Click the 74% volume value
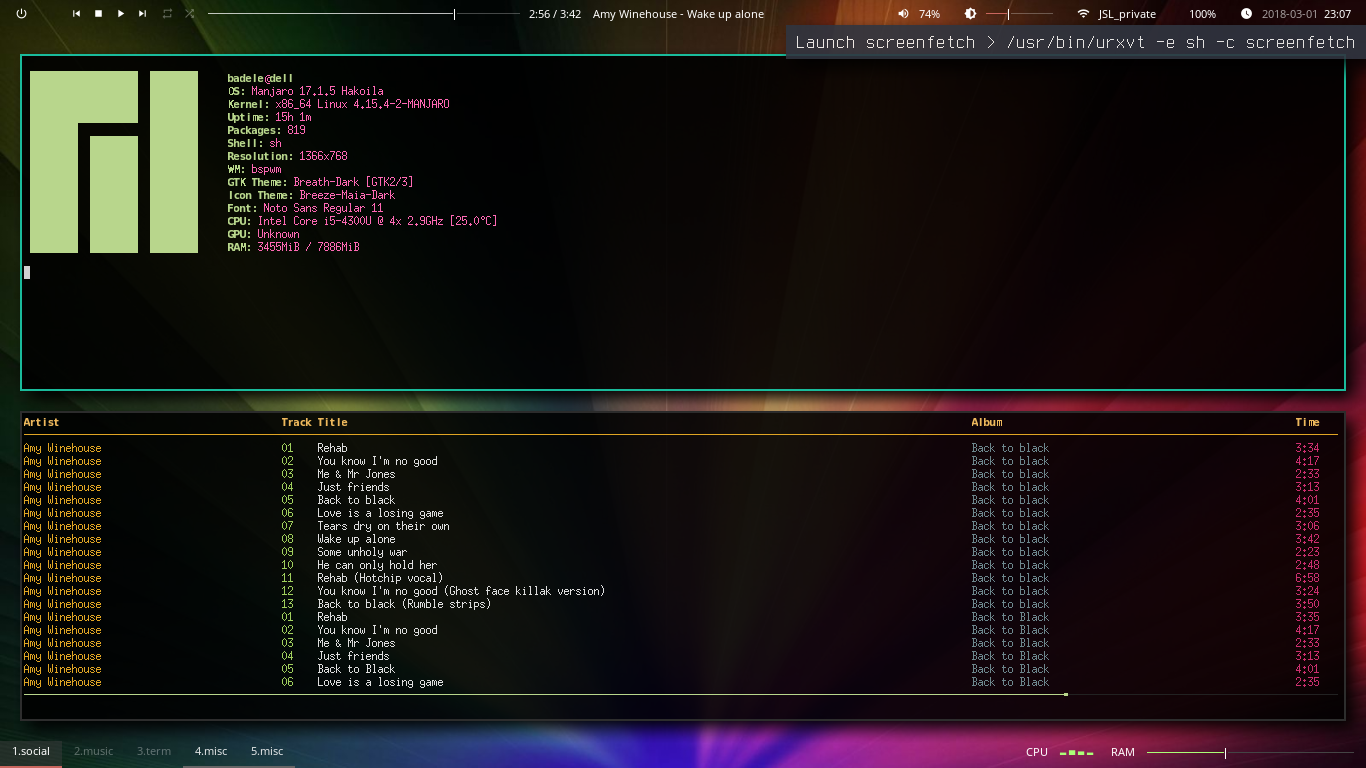 click(x=929, y=14)
